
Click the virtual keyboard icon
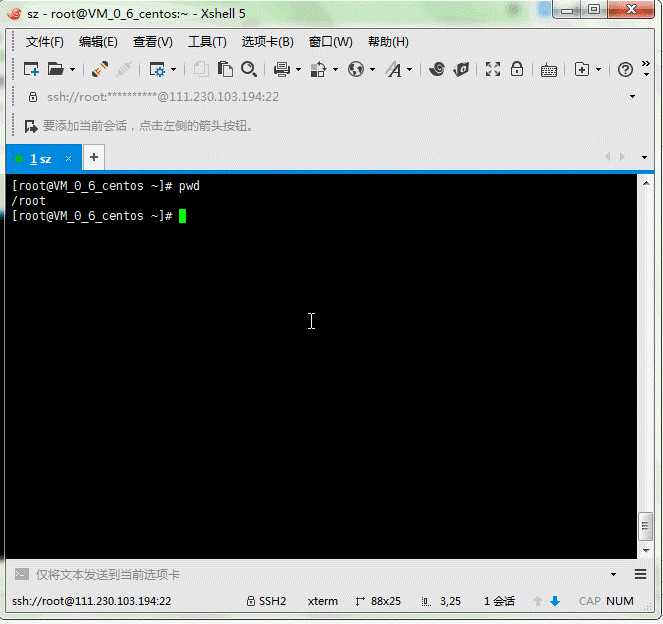pyautogui.click(x=549, y=70)
